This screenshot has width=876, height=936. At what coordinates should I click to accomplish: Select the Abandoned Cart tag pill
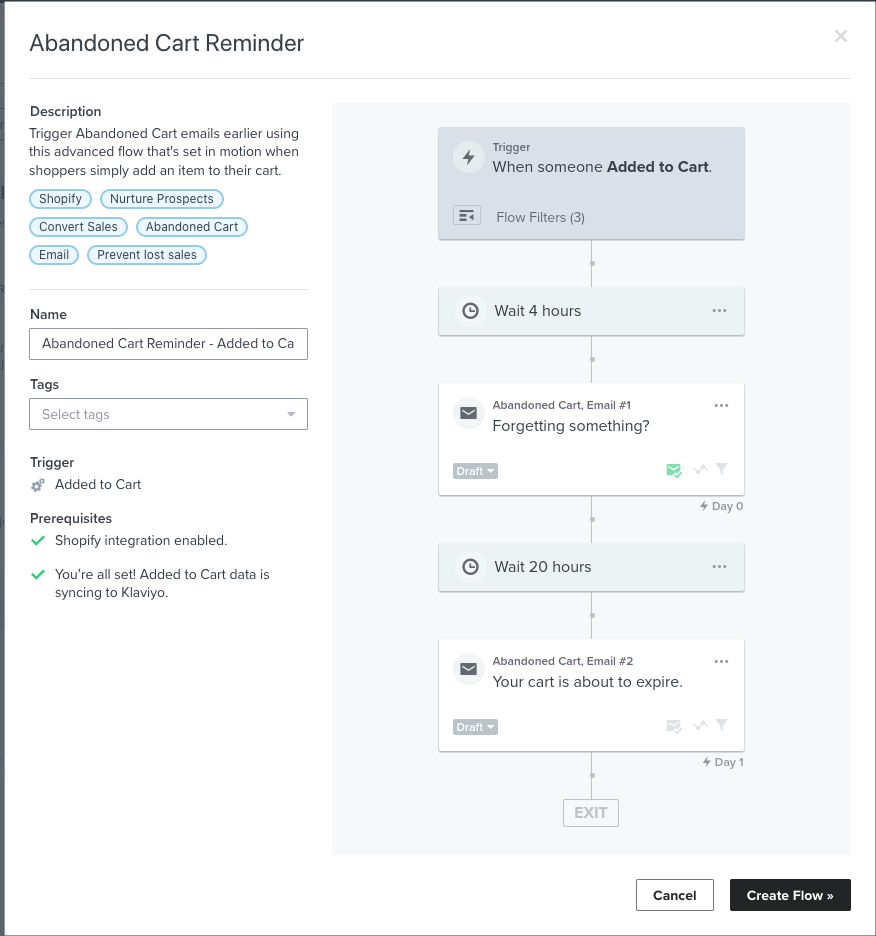click(192, 227)
